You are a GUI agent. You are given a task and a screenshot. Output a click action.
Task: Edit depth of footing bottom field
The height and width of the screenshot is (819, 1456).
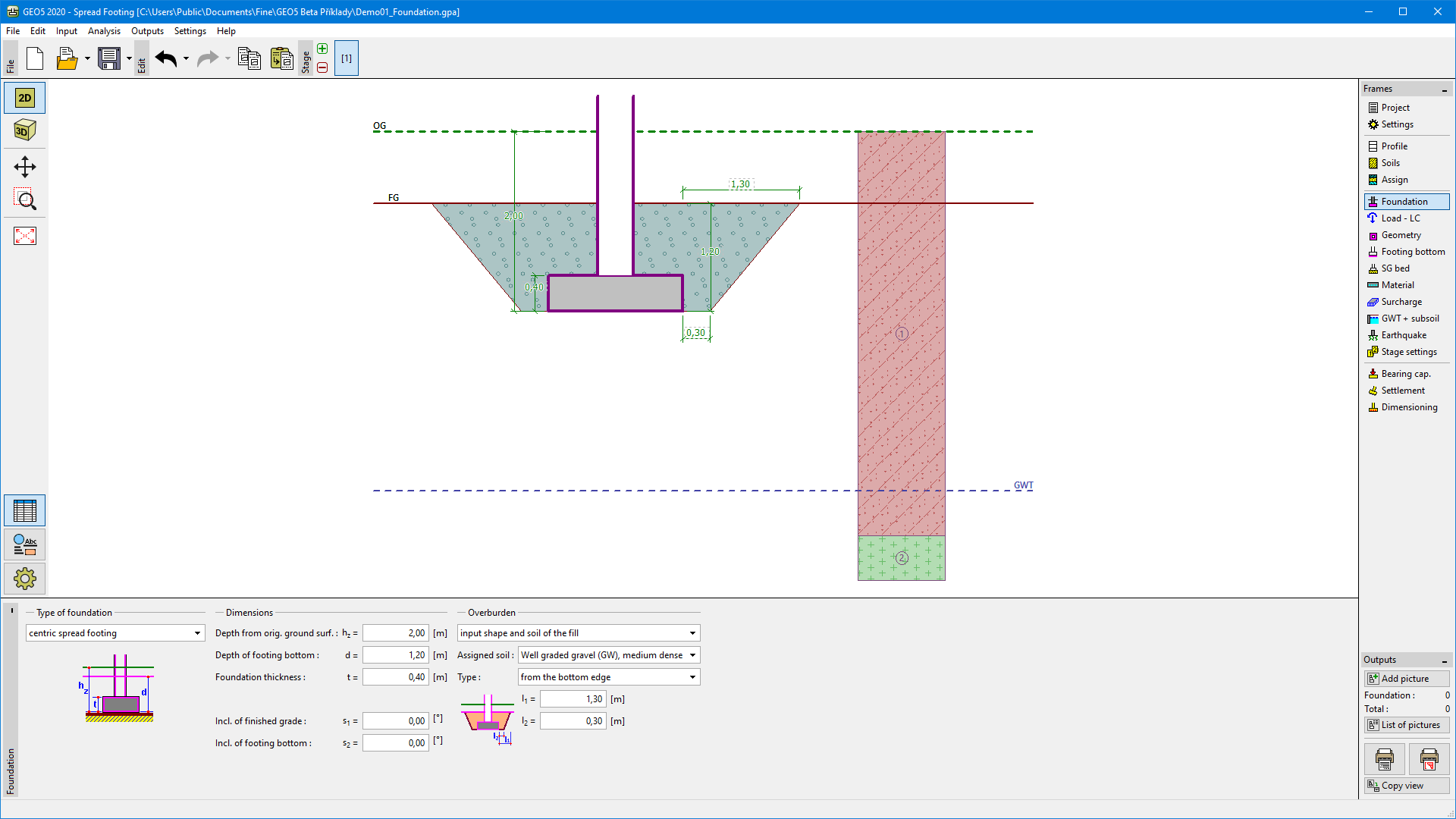[396, 655]
